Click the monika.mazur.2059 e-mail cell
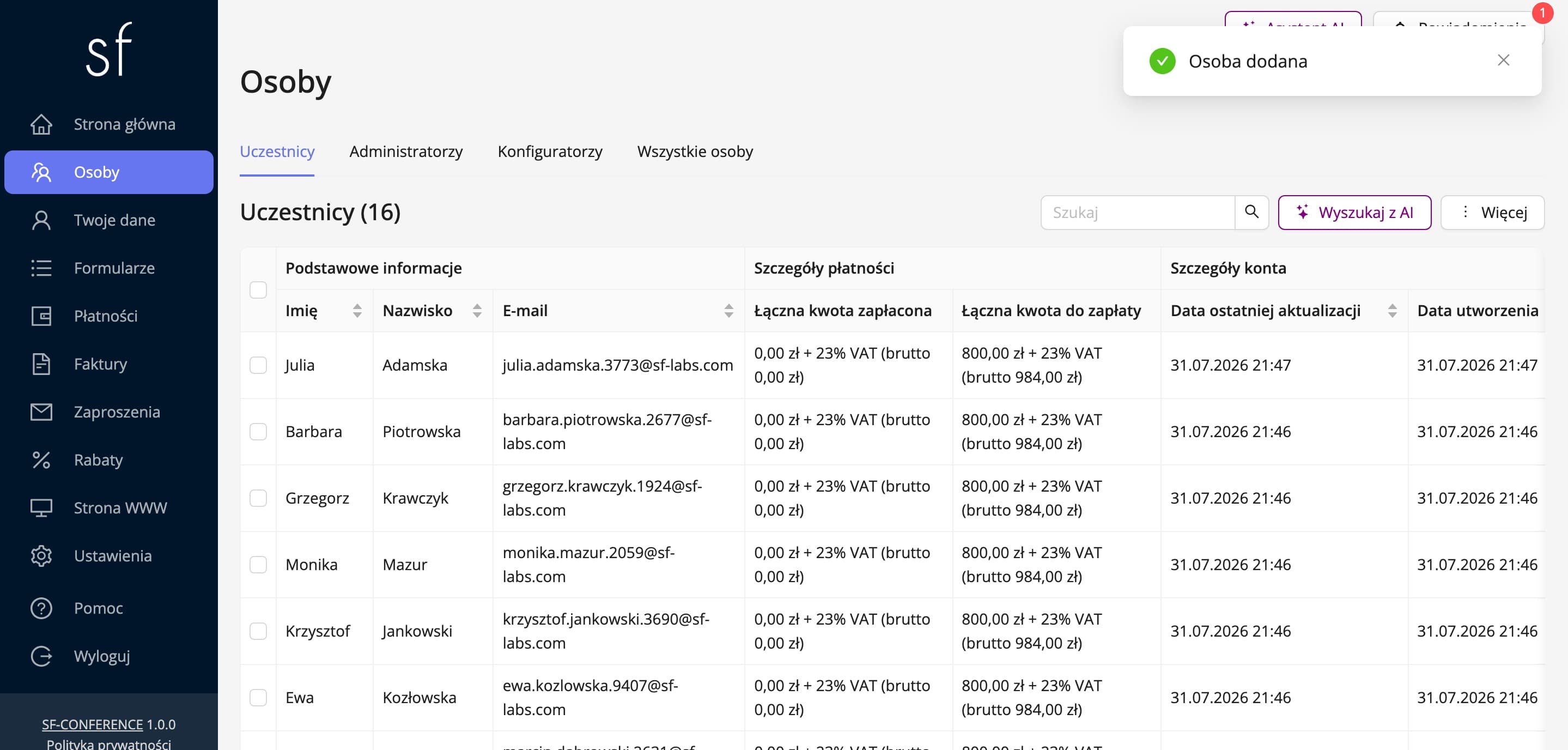The height and width of the screenshot is (750, 1568). (x=618, y=564)
